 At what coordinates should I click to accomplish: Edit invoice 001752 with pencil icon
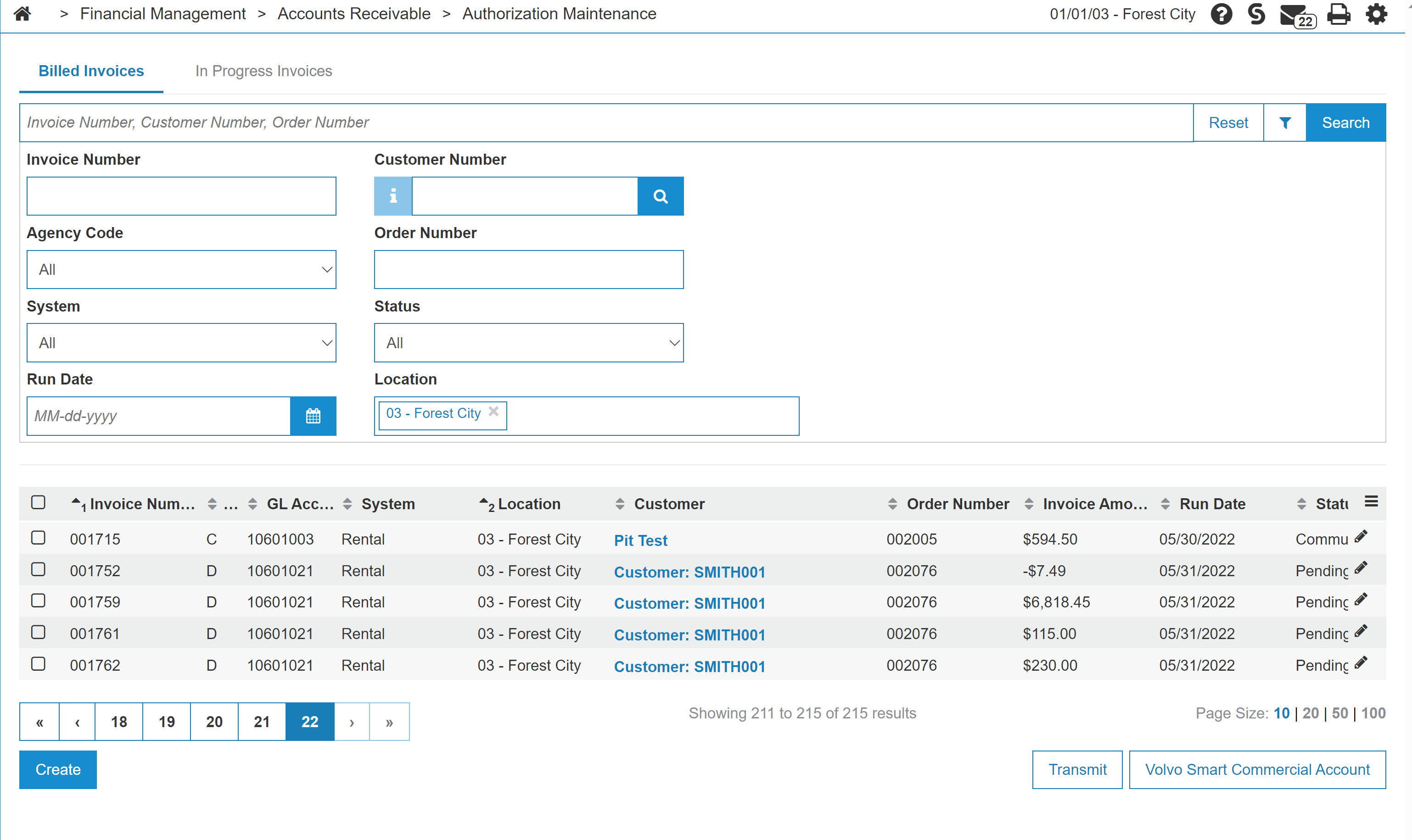1361,568
